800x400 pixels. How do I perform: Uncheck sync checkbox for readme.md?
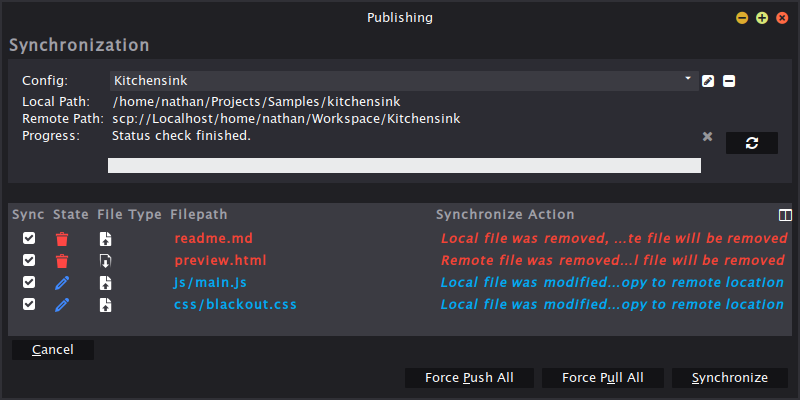(29, 238)
